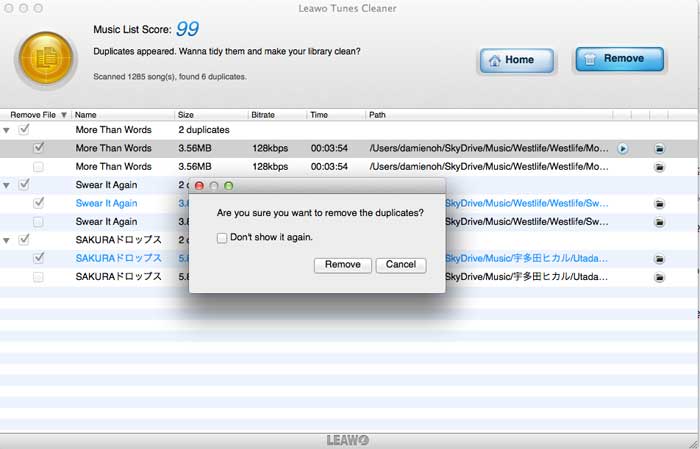The image size is (700, 449).
Task: Open folder for blue Swear It Again file
Action: [659, 204]
